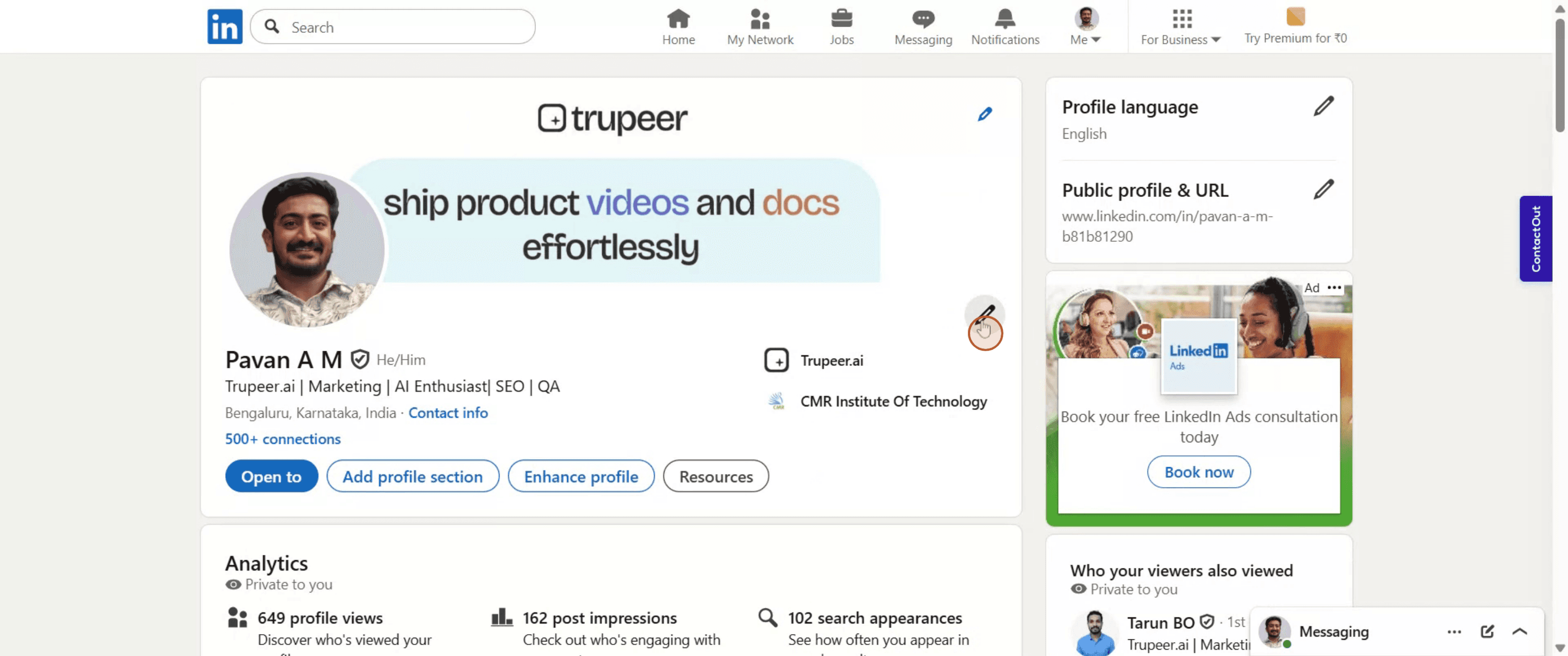
Task: Edit the cover banner pencil icon
Action: (x=985, y=115)
